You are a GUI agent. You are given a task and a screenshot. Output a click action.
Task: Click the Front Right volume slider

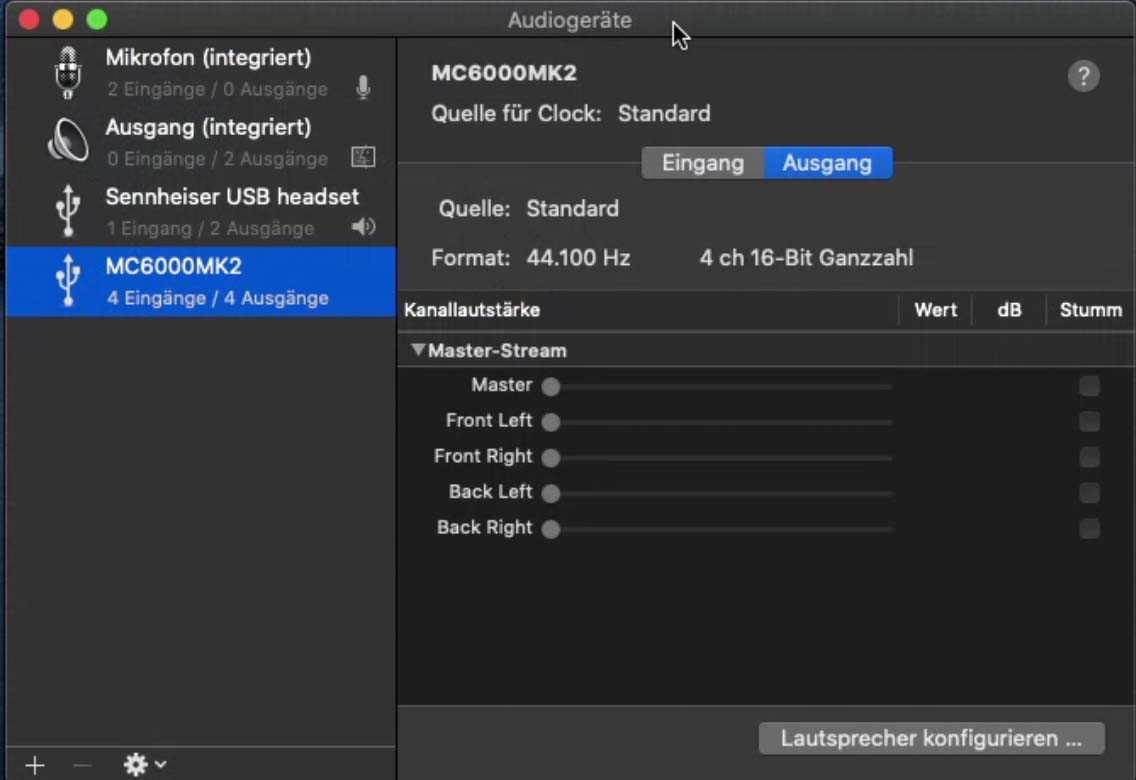[720, 458]
